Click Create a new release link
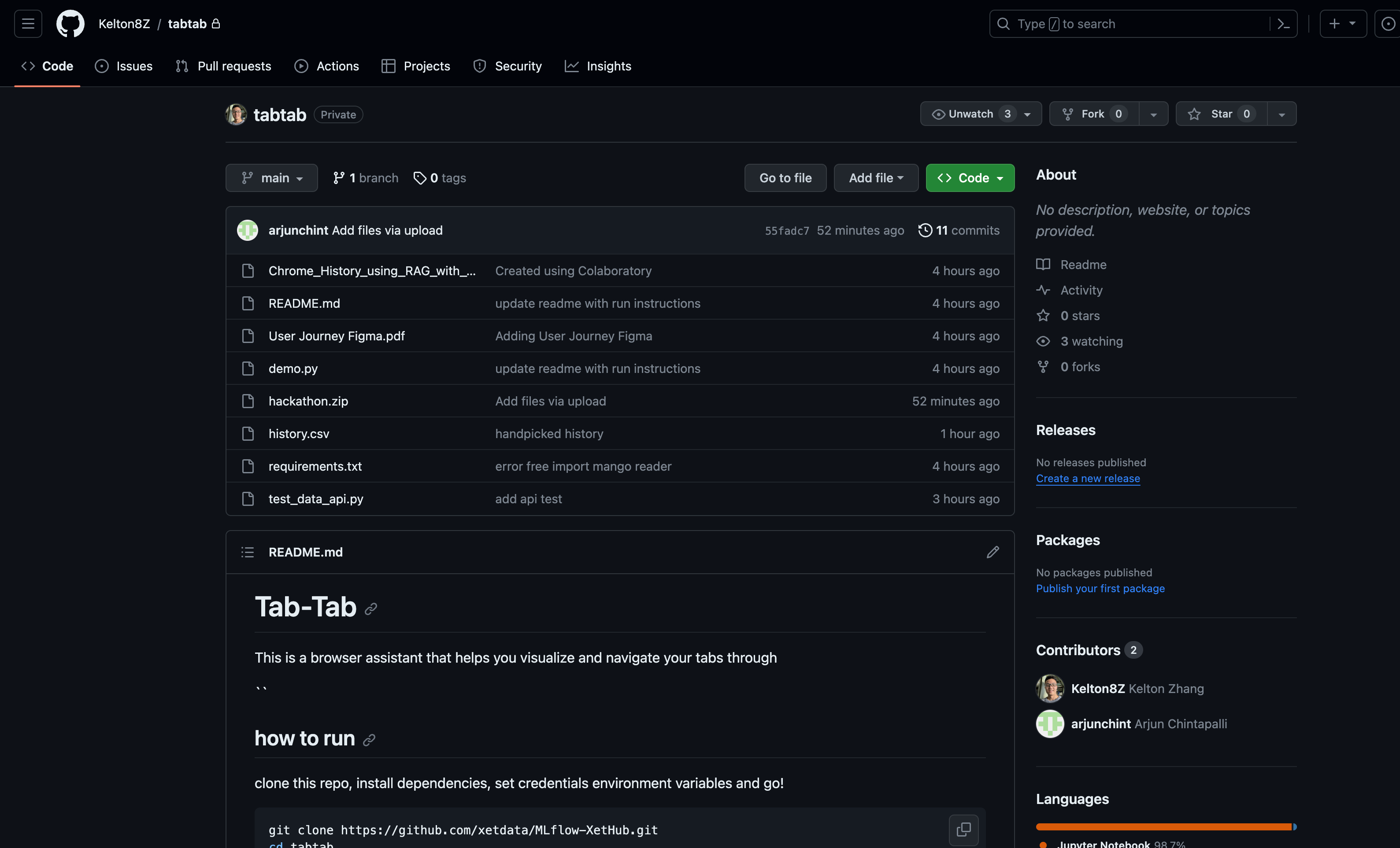Image resolution: width=1400 pixels, height=848 pixels. pyautogui.click(x=1088, y=478)
